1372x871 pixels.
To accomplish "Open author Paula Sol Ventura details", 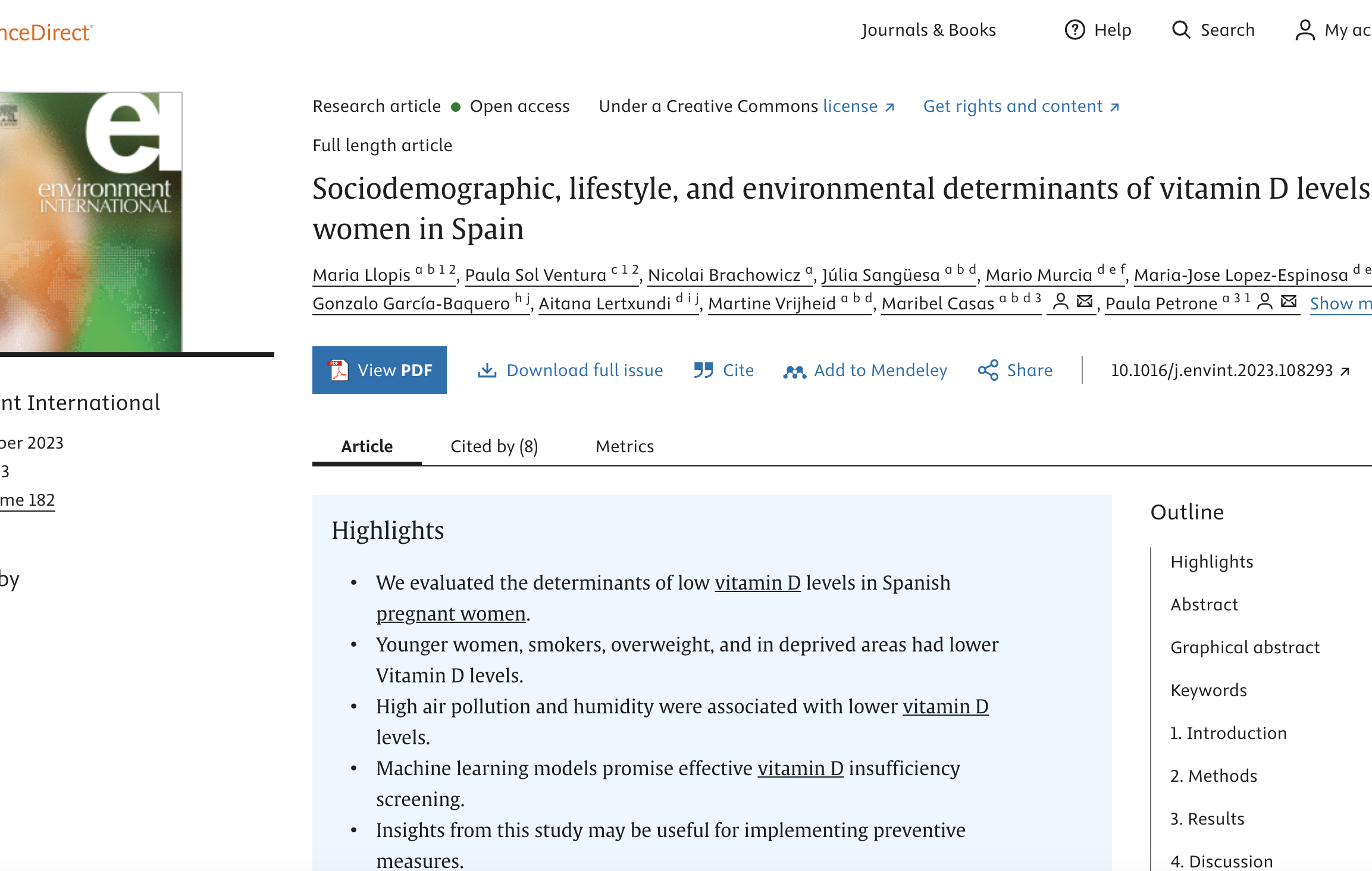I will (552, 274).
